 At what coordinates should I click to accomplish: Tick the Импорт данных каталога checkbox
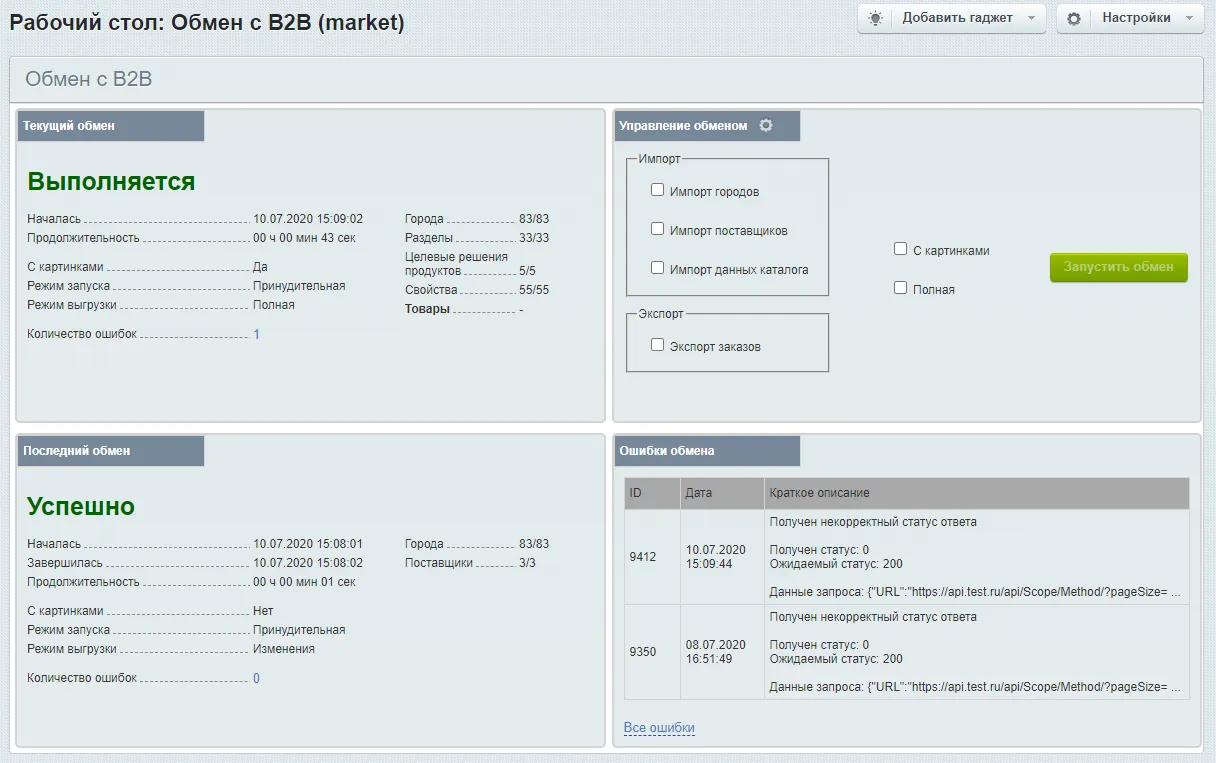coord(657,268)
